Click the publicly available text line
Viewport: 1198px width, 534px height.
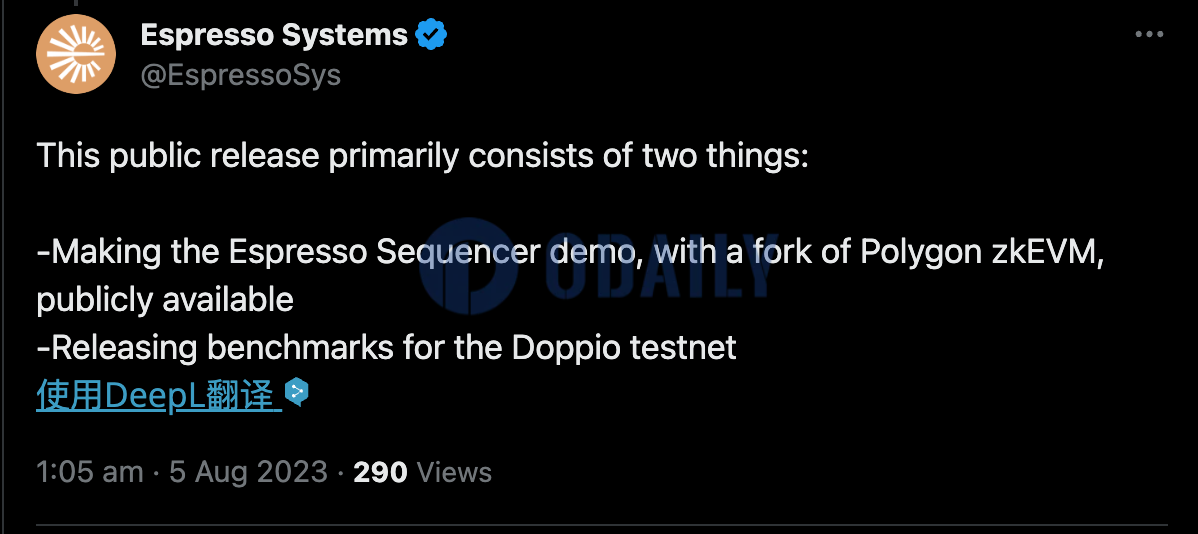click(165, 300)
